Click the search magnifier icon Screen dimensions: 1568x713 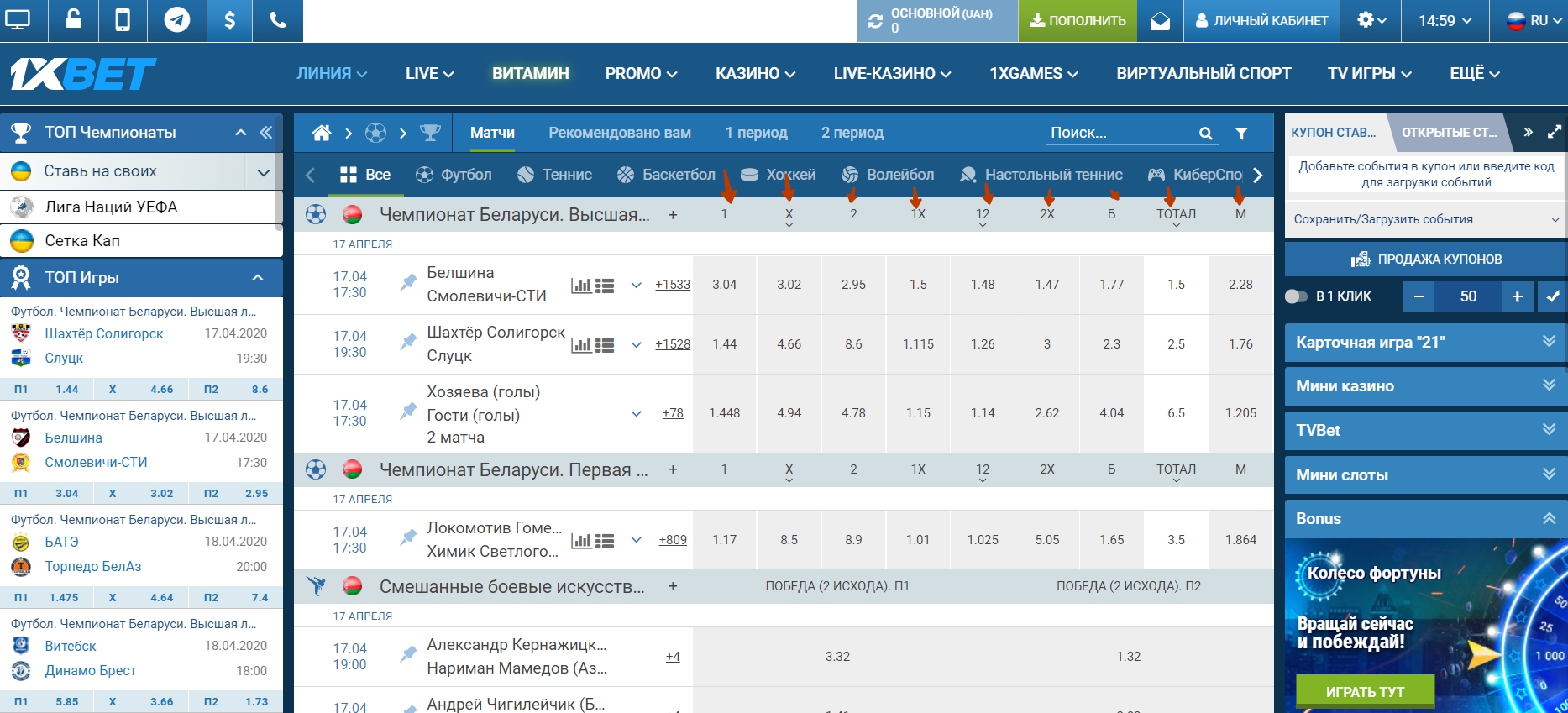1205,134
